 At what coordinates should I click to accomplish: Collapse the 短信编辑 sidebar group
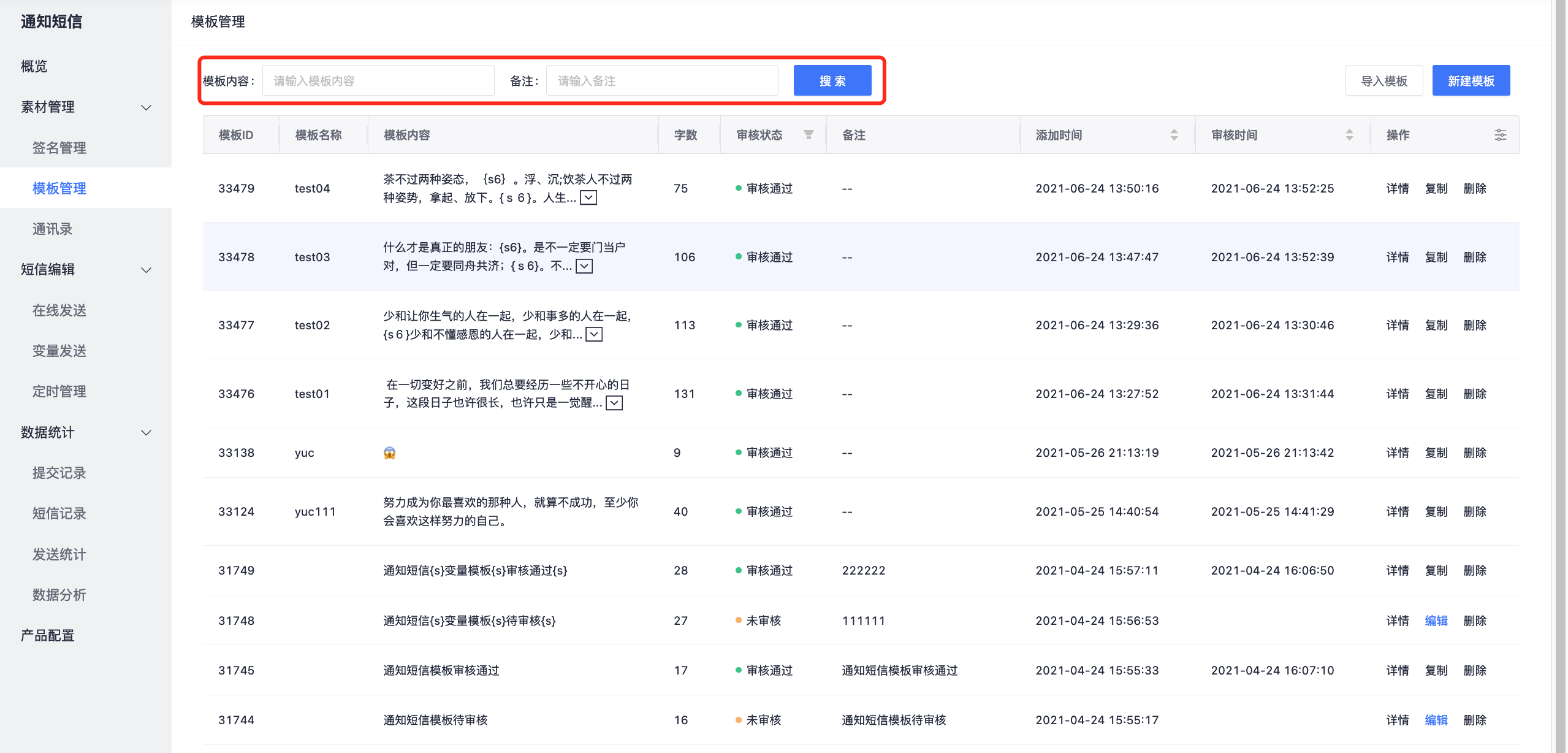[x=146, y=270]
